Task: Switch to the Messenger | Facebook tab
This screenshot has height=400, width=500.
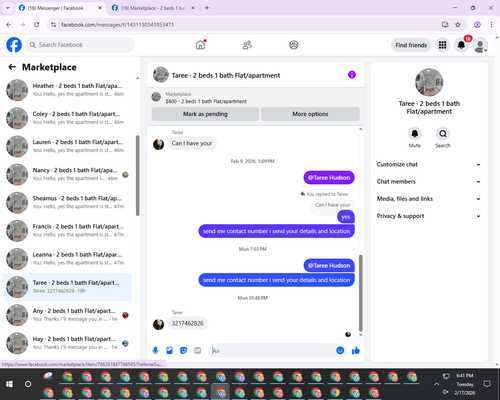Action: 60,8
